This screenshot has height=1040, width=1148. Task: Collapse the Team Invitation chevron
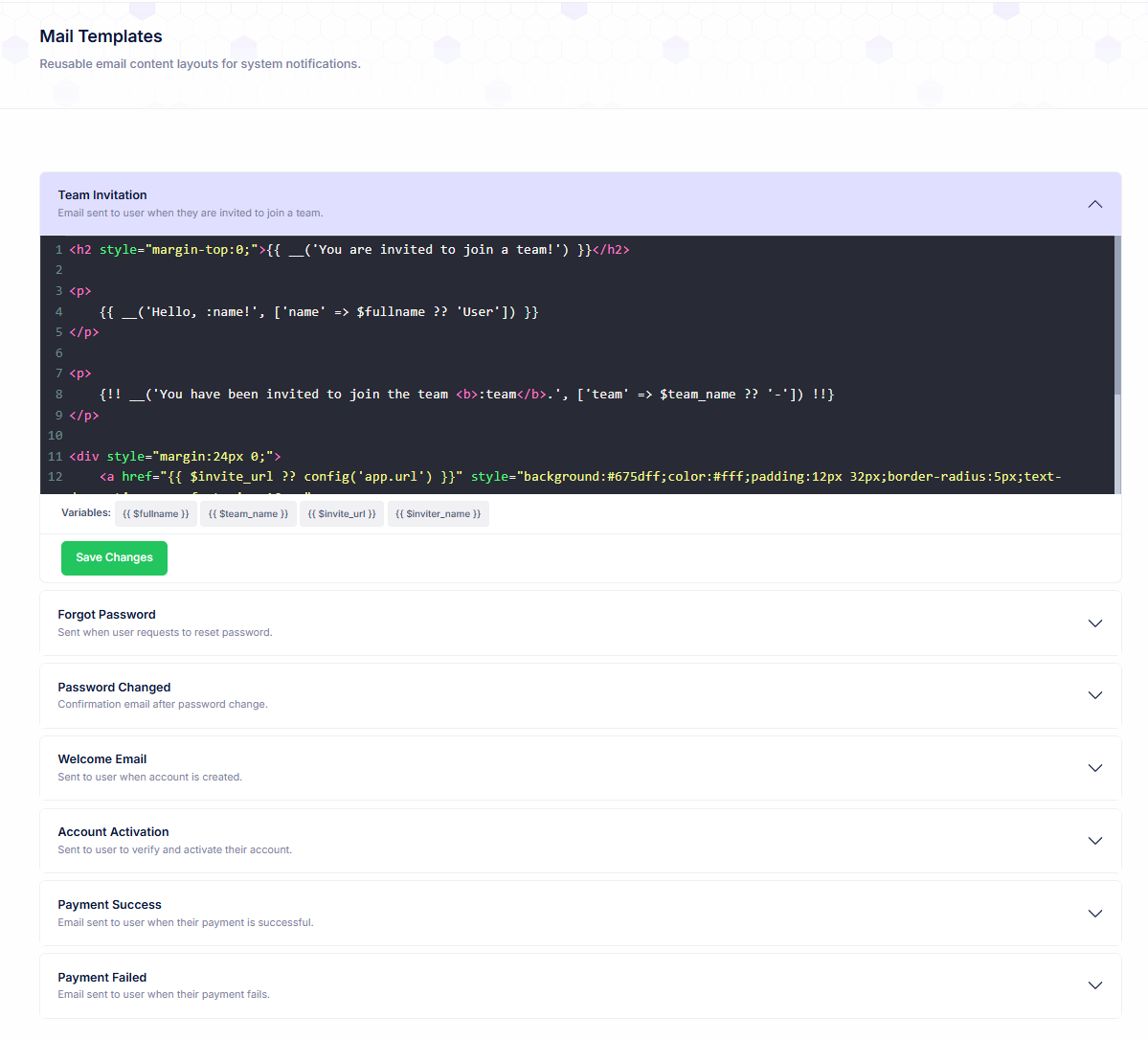[x=1094, y=204]
